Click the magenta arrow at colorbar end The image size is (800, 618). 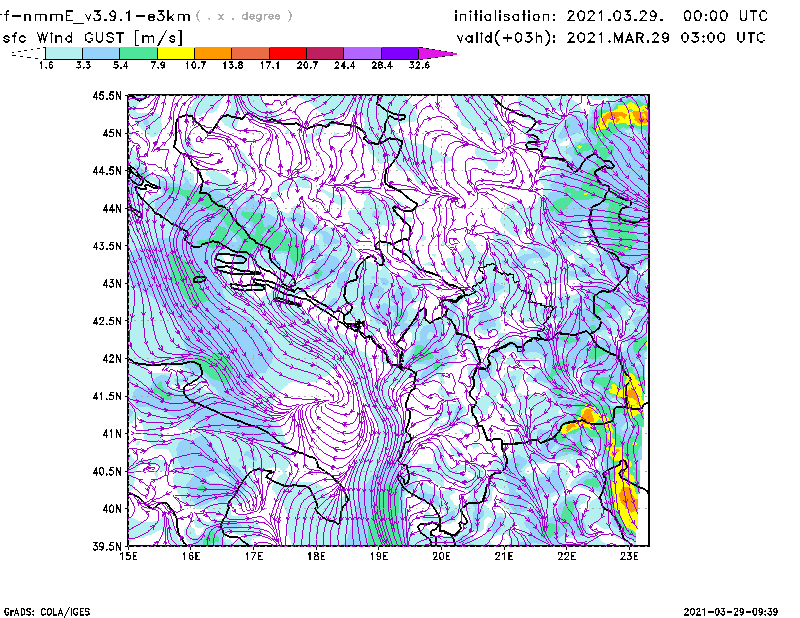(x=437, y=53)
